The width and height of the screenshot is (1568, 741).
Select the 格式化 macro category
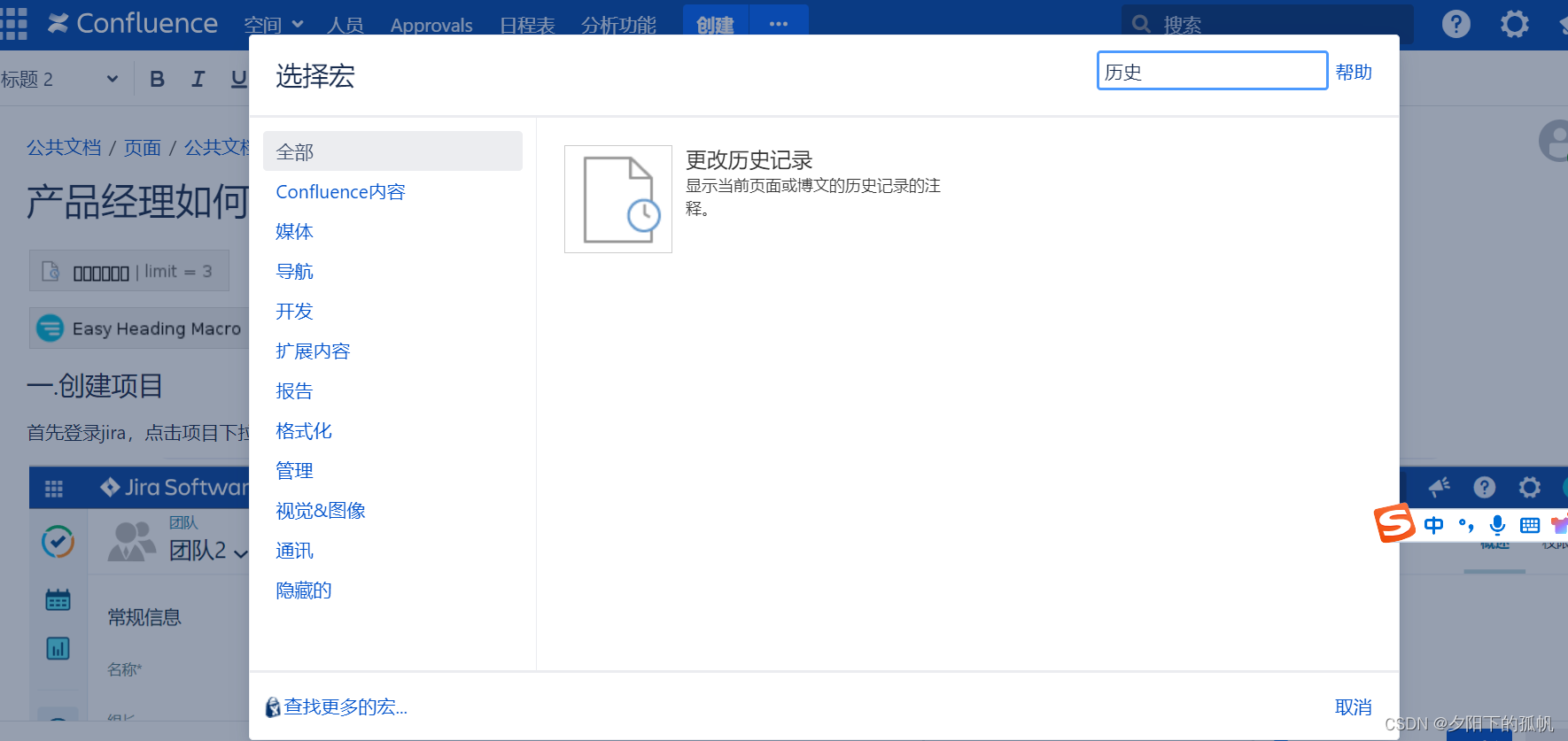[304, 431]
